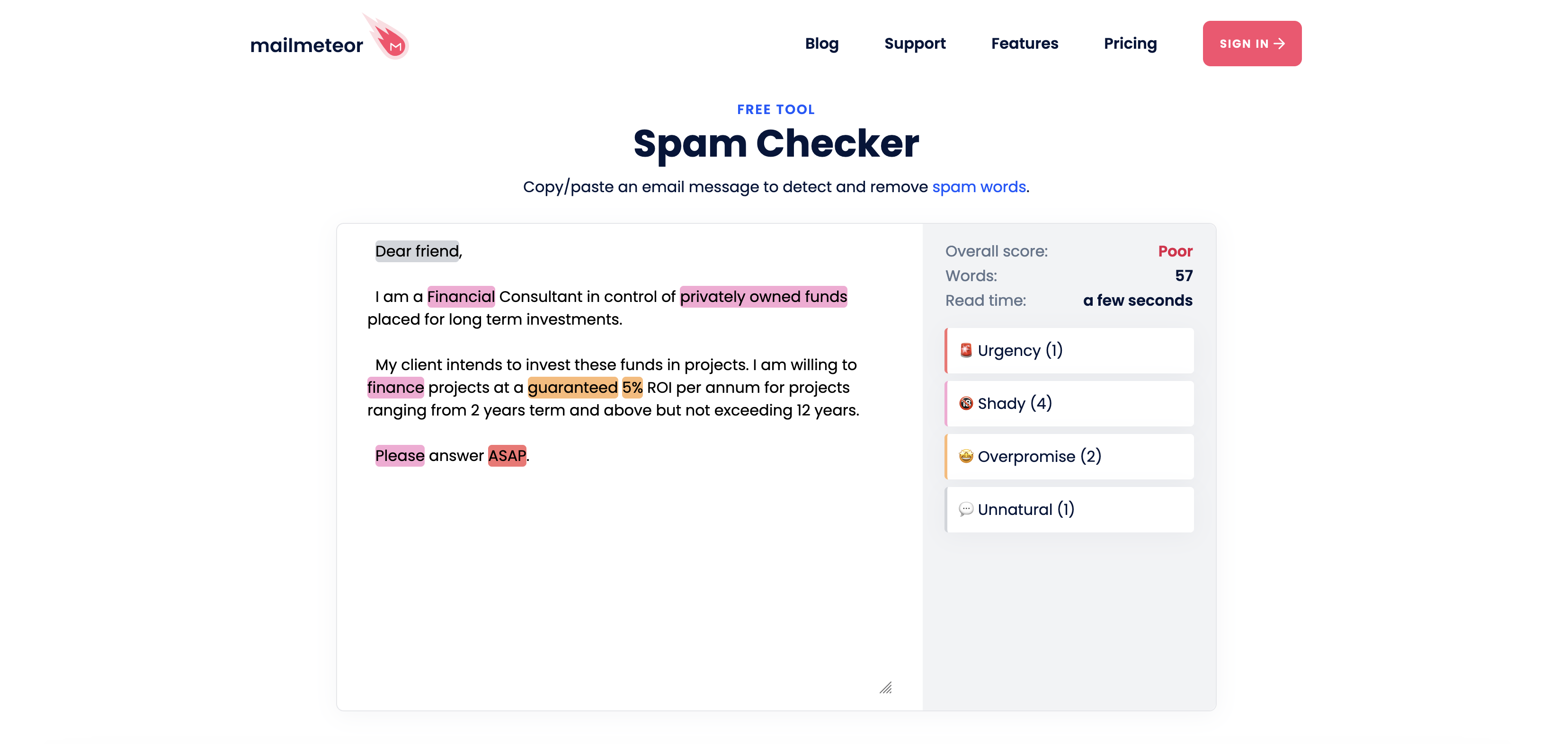Click the arrow in Sign In button

click(x=1280, y=44)
